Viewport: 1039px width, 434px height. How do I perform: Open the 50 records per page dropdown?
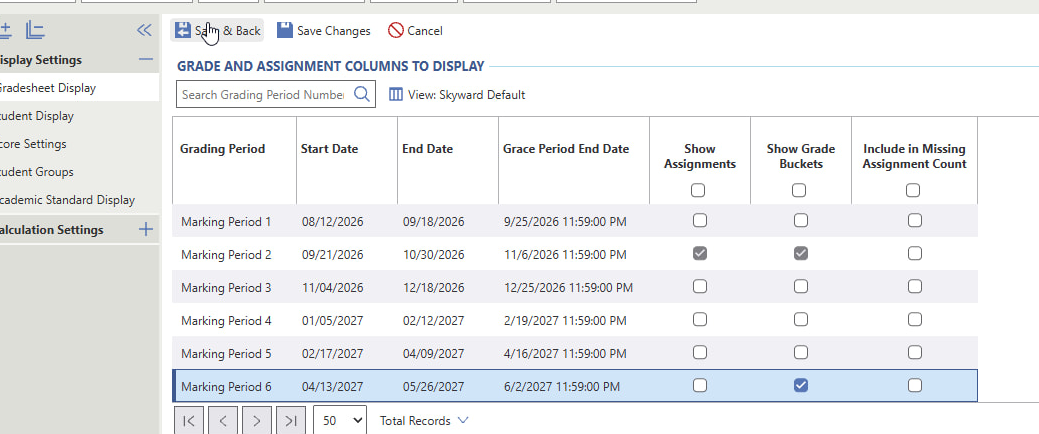pyautogui.click(x=340, y=421)
